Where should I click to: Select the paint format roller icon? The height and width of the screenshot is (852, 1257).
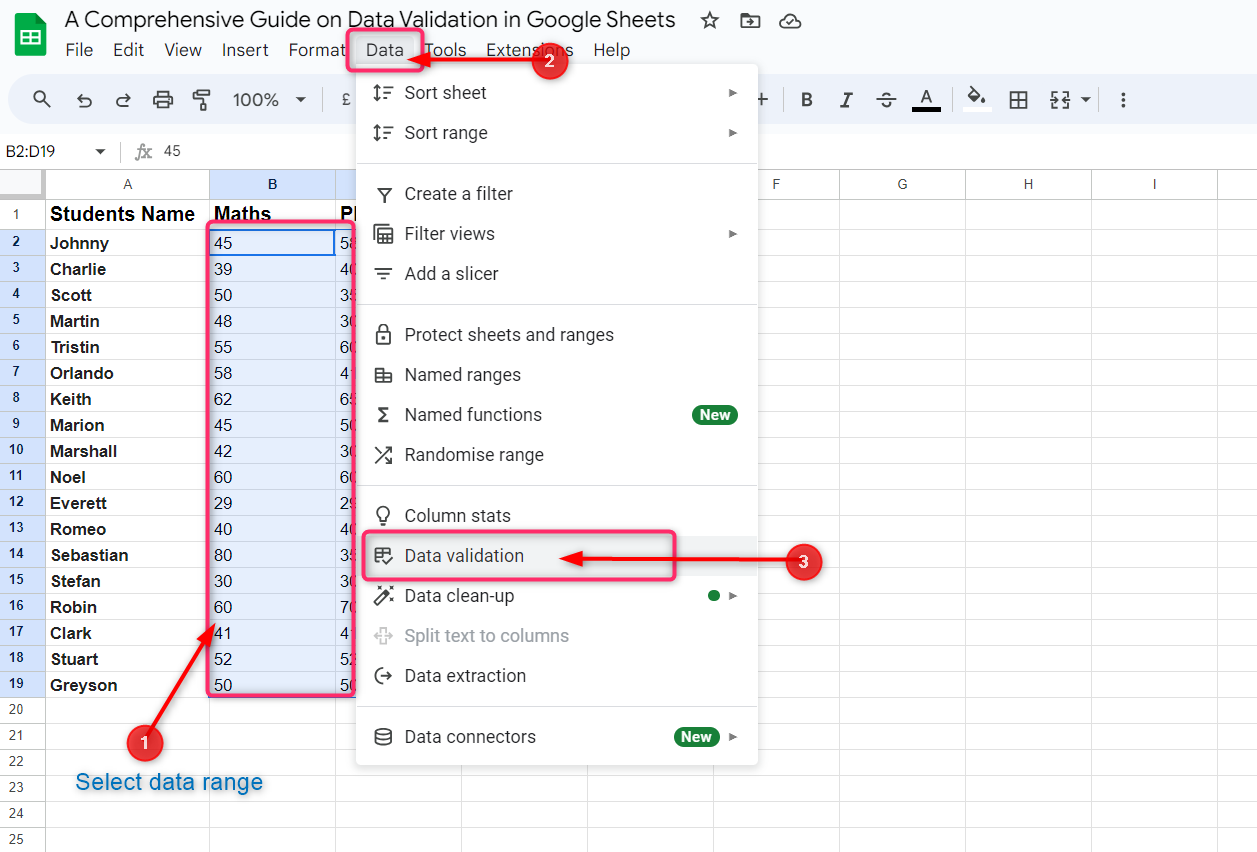coord(202,99)
